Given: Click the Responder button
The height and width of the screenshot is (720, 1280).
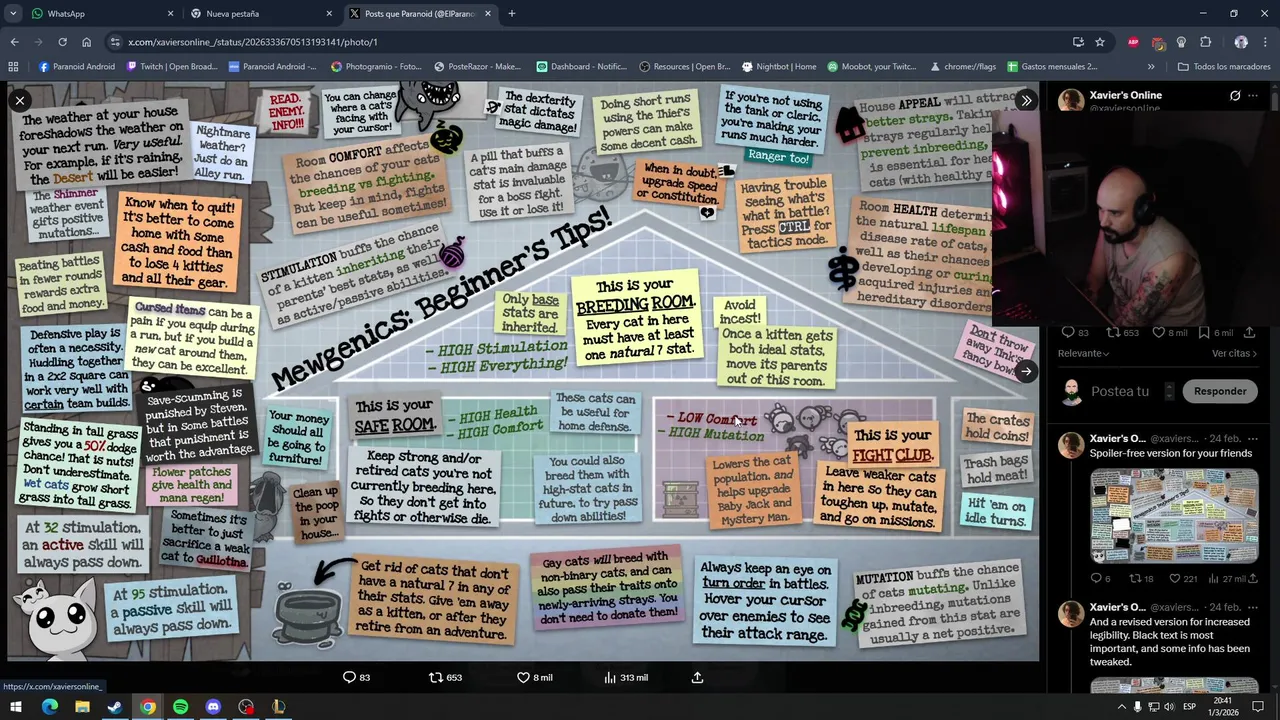Looking at the screenshot, I should coord(1220,391).
